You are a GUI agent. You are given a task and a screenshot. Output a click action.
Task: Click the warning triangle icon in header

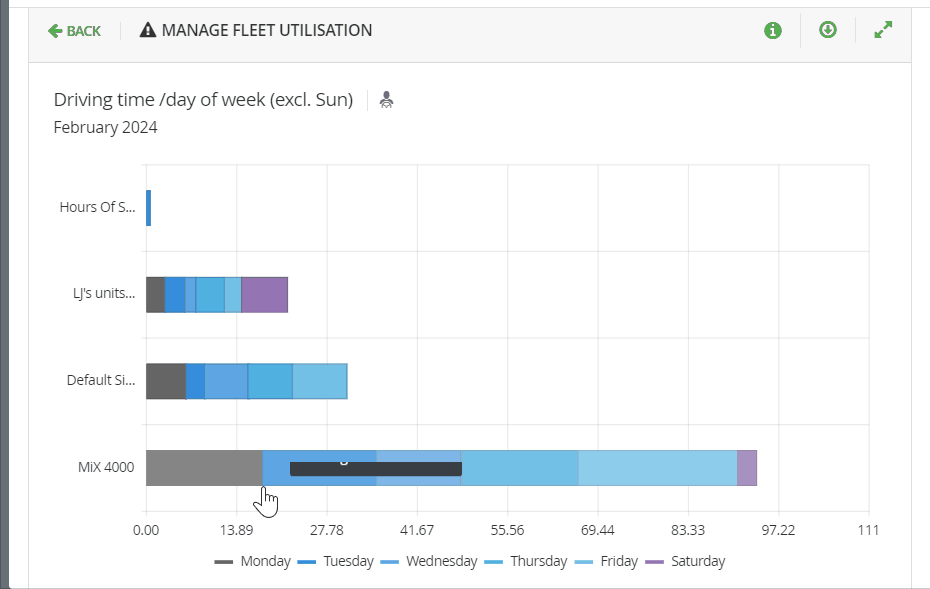148,30
